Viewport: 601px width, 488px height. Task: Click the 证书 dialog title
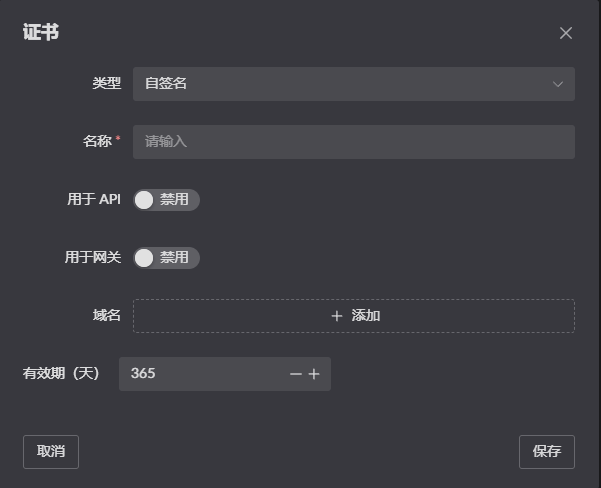tap(41, 32)
